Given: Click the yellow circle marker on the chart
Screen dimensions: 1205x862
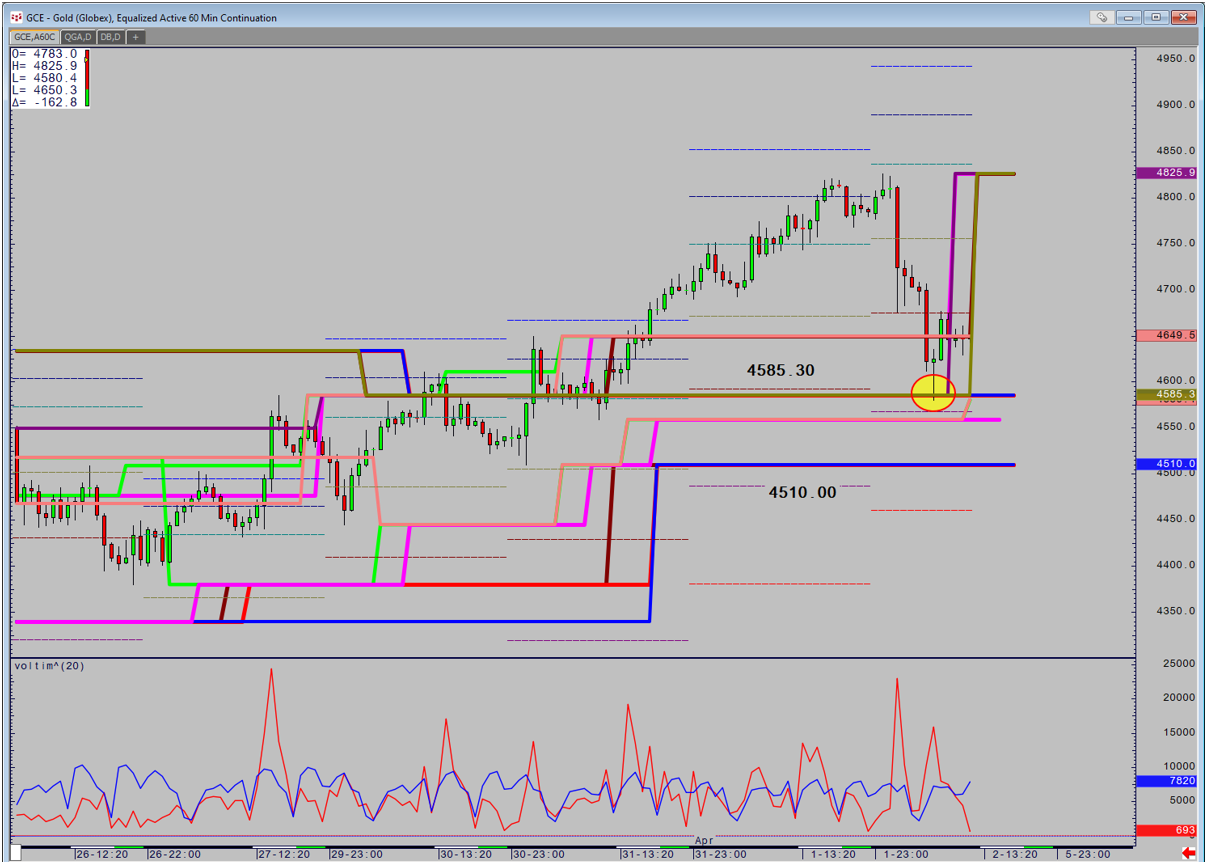Looking at the screenshot, I should click(x=933, y=392).
